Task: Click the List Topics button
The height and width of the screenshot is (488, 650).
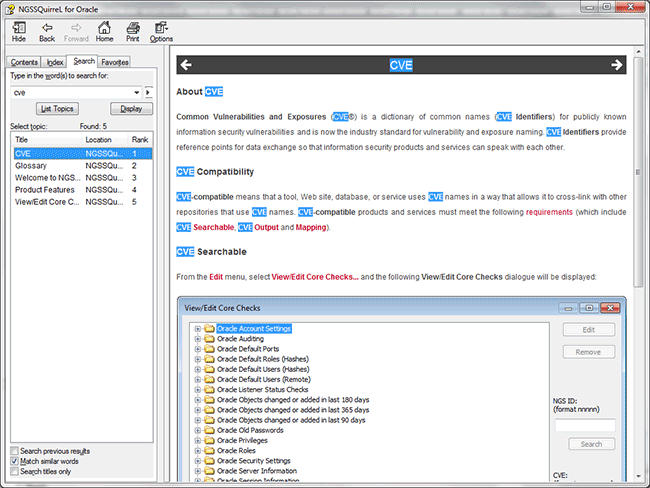Action: tap(57, 109)
